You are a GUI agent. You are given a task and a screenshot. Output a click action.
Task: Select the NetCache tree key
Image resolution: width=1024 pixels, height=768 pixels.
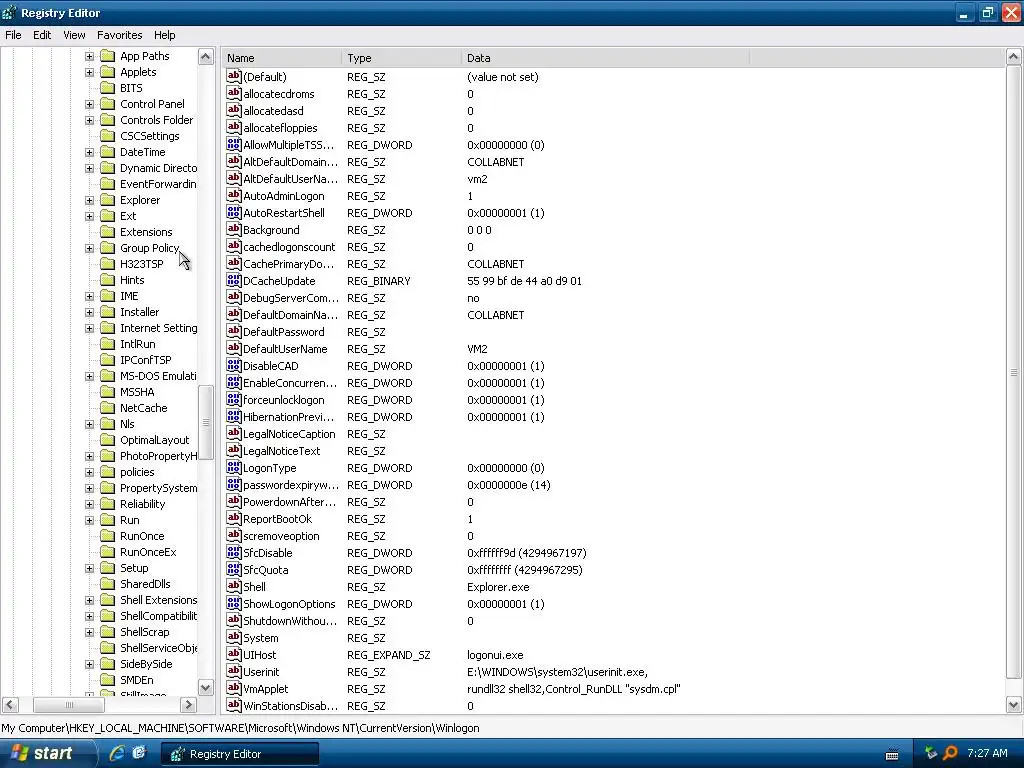144,408
